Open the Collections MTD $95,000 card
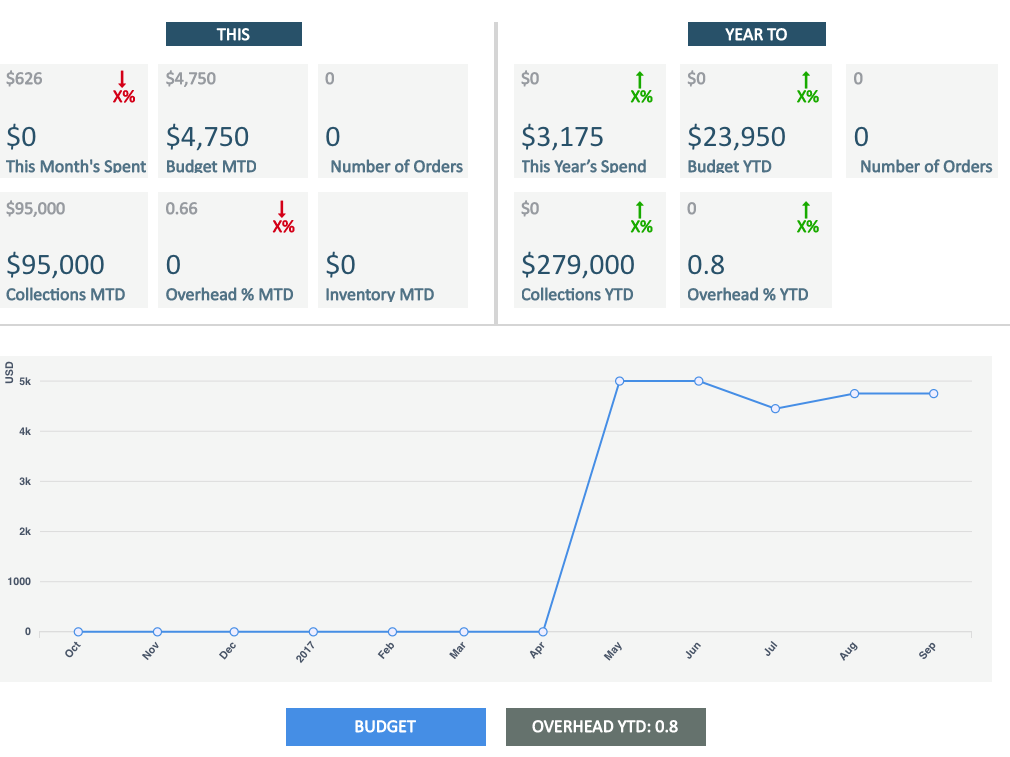Image resolution: width=1010 pixels, height=757 pixels. tap(73, 250)
